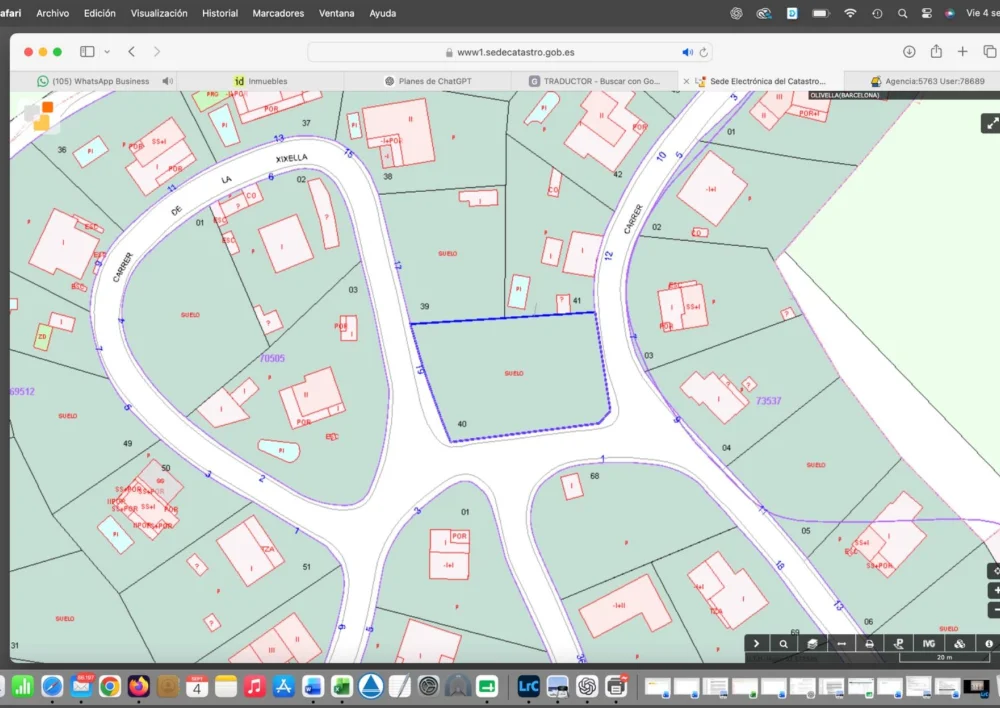The image size is (1000, 708).
Task: Switch to the TRADUCTOR Google search tab
Action: point(595,81)
